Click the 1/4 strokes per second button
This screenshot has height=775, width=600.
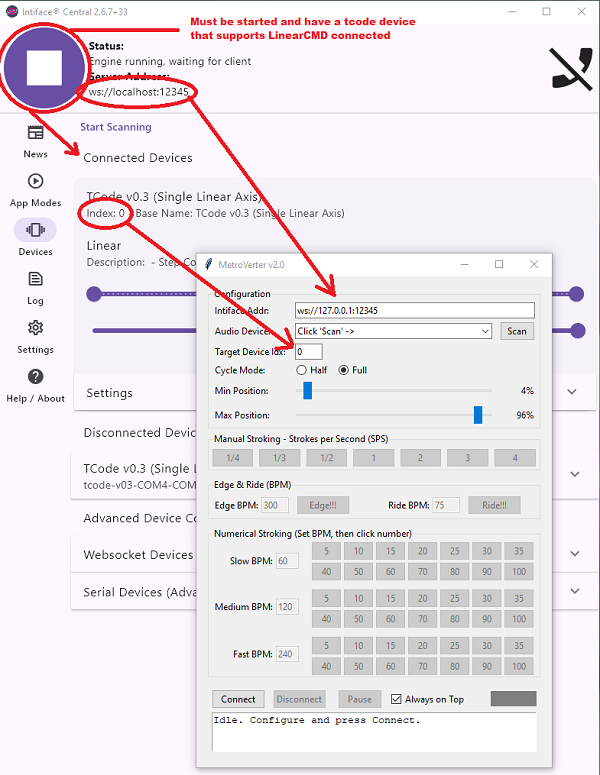[x=233, y=458]
